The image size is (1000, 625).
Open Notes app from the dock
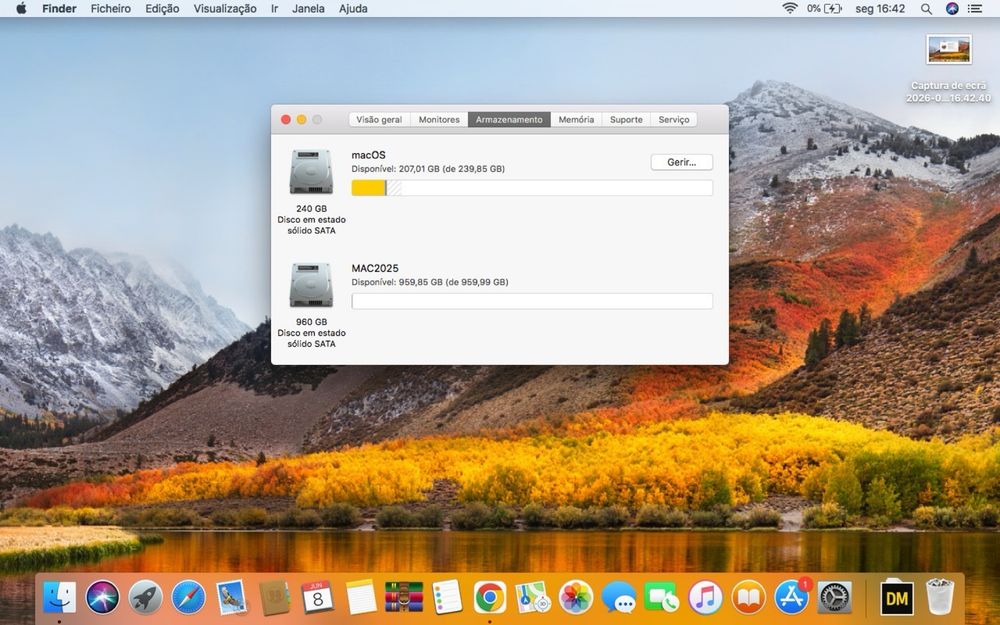pos(361,598)
